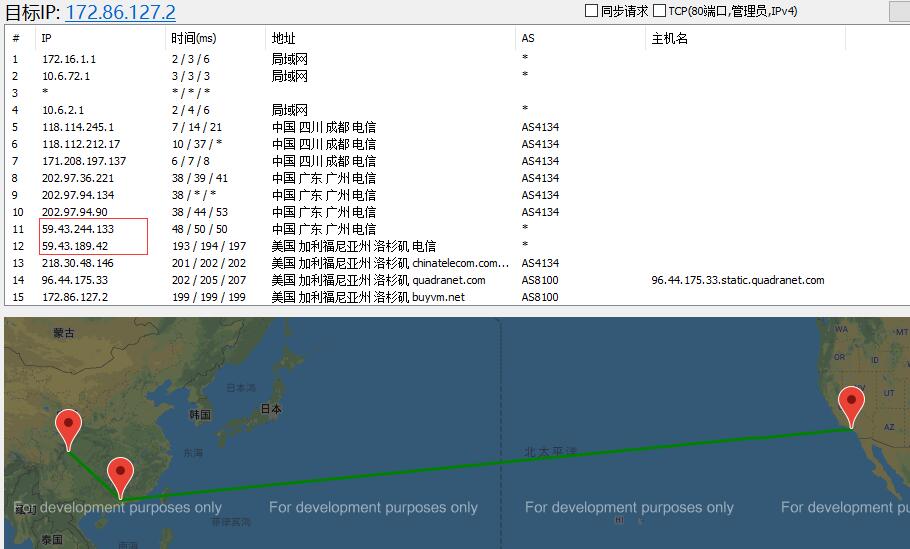Click the 主机名 column header
Image resolution: width=910 pixels, height=549 pixels.
click(x=745, y=38)
